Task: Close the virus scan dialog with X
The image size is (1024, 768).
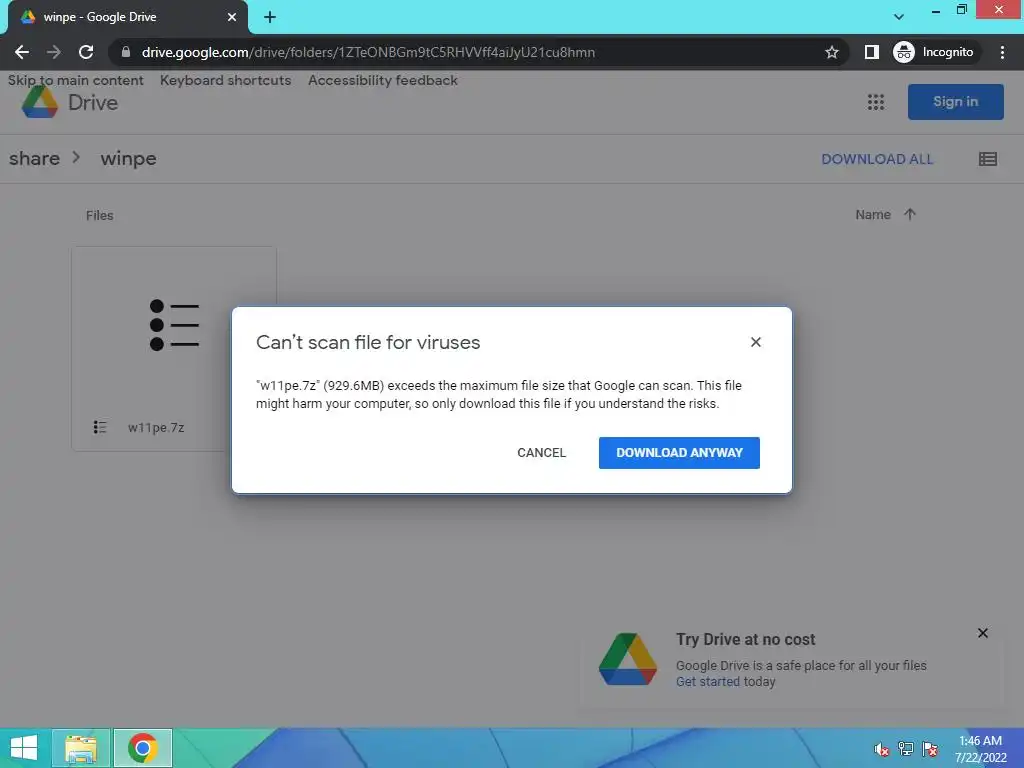Action: (x=756, y=342)
